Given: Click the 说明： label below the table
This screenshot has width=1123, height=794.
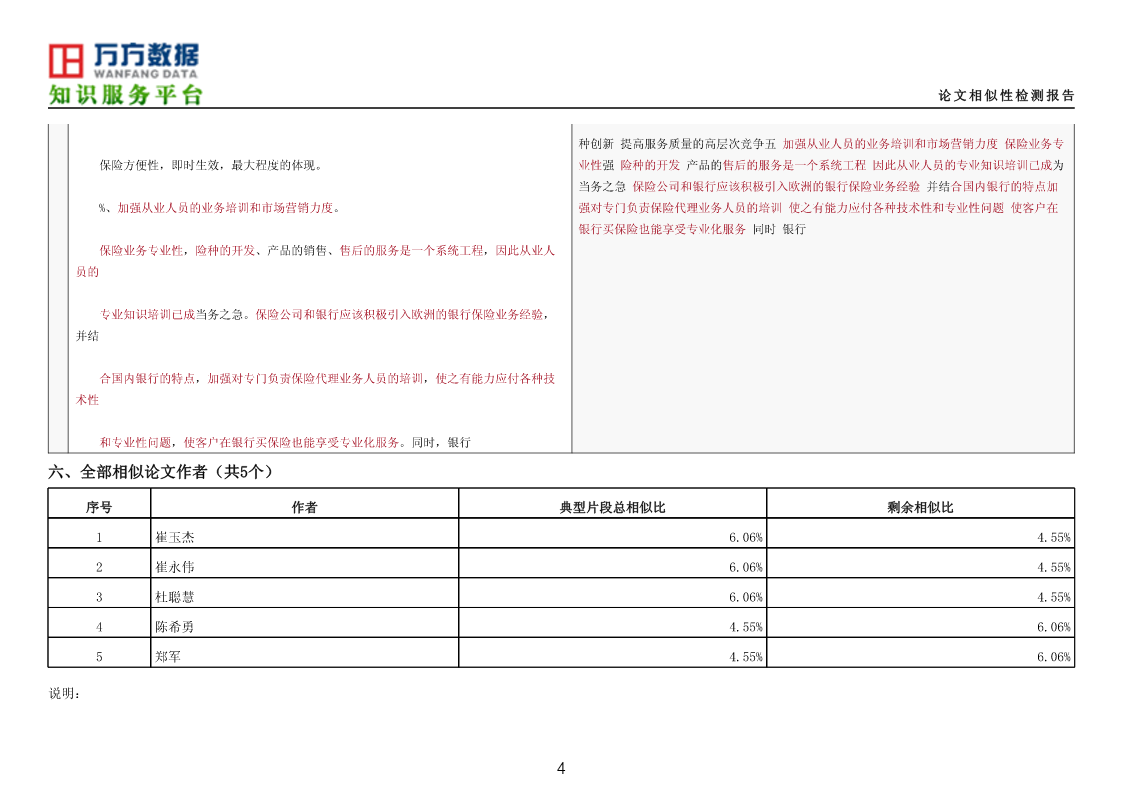Looking at the screenshot, I should (x=64, y=694).
